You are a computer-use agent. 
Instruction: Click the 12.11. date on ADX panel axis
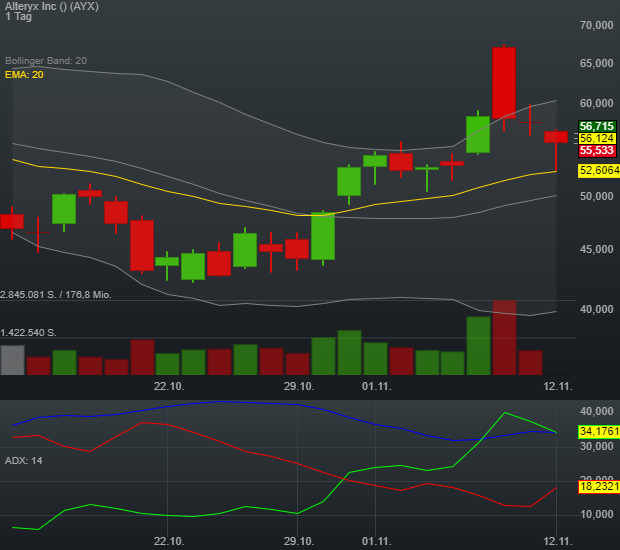click(x=558, y=541)
